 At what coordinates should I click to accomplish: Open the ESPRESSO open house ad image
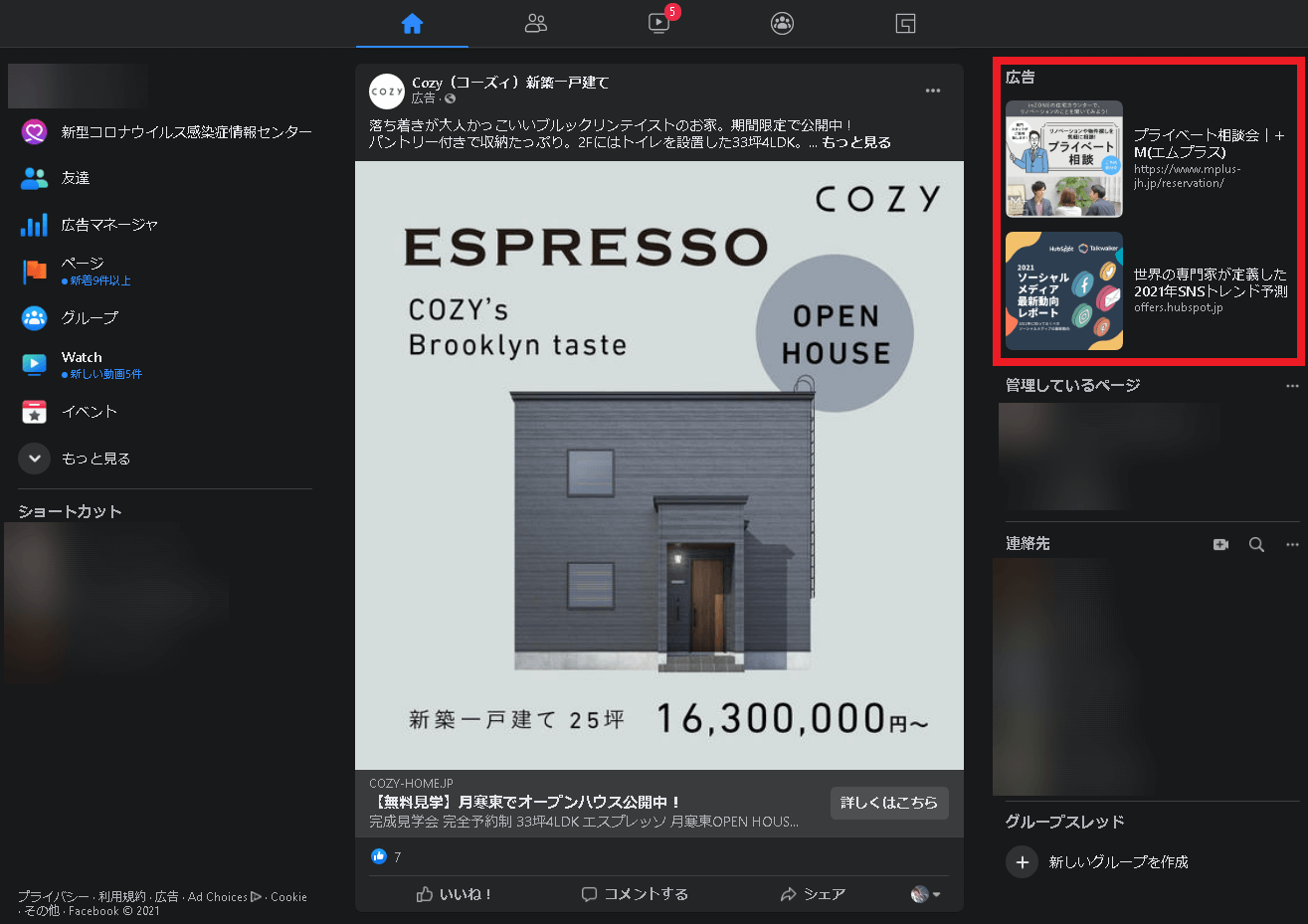[659, 465]
